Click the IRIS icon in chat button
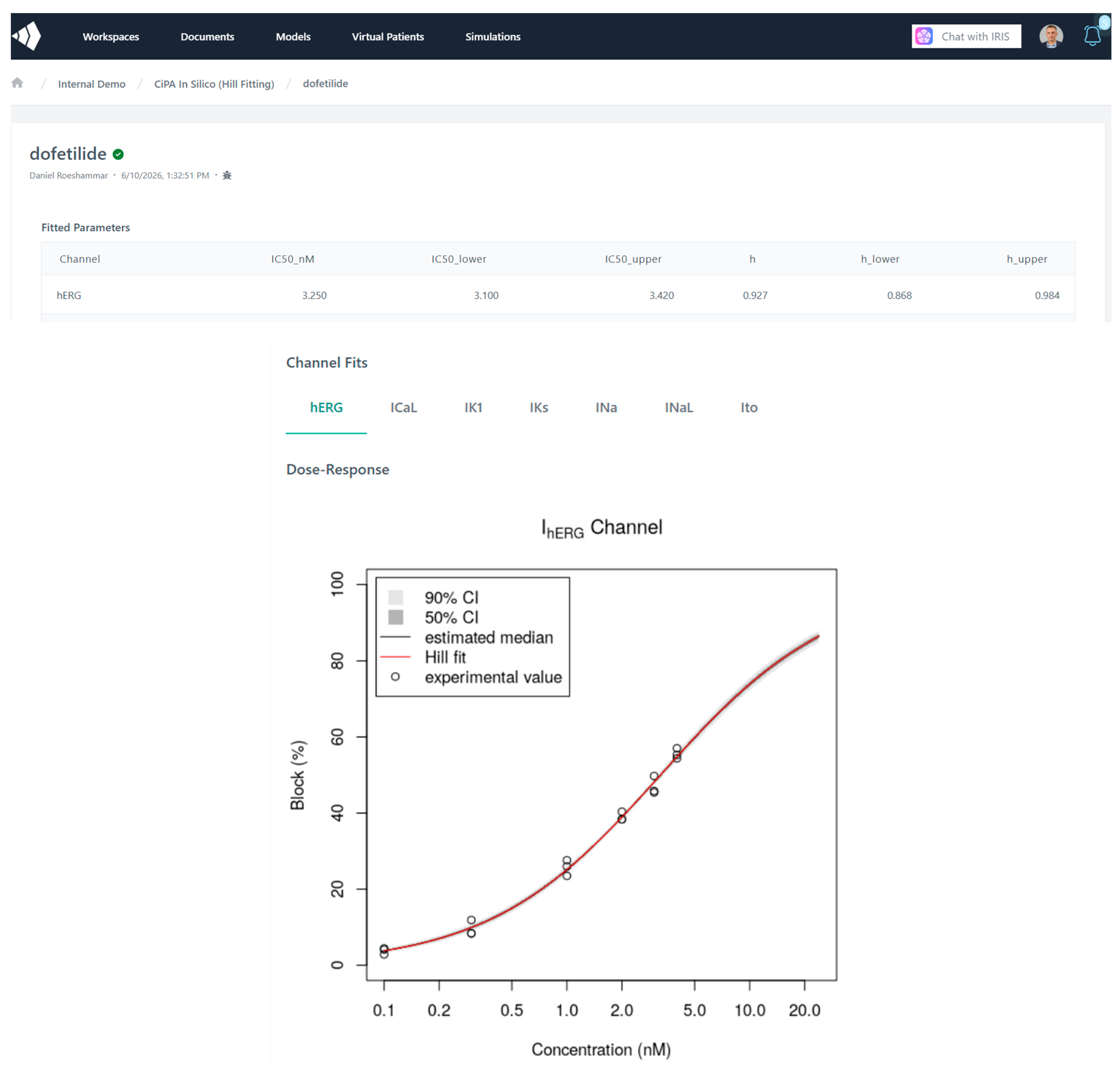Image resolution: width=1120 pixels, height=1069 pixels. point(923,37)
